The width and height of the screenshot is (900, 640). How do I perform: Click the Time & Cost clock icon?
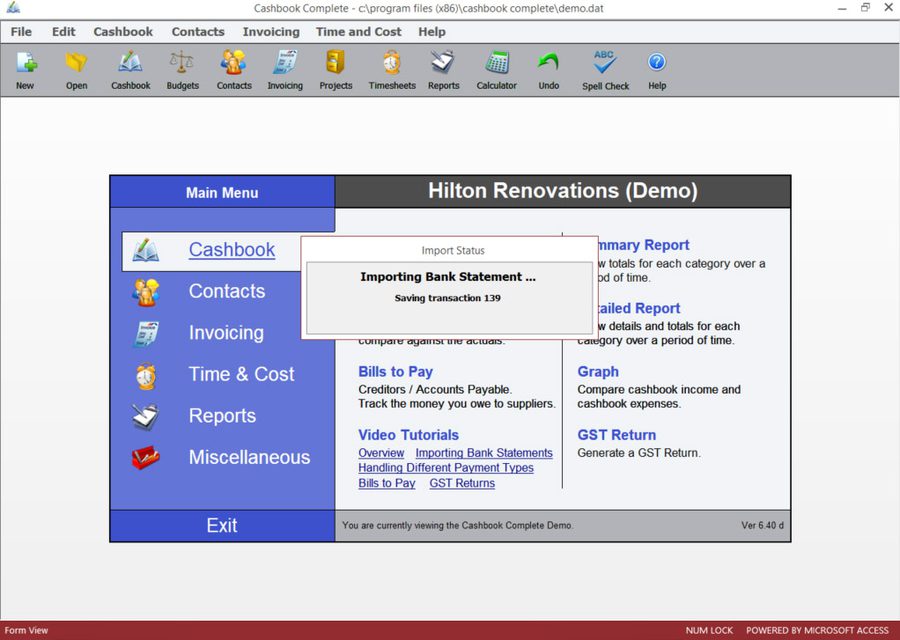(146, 376)
